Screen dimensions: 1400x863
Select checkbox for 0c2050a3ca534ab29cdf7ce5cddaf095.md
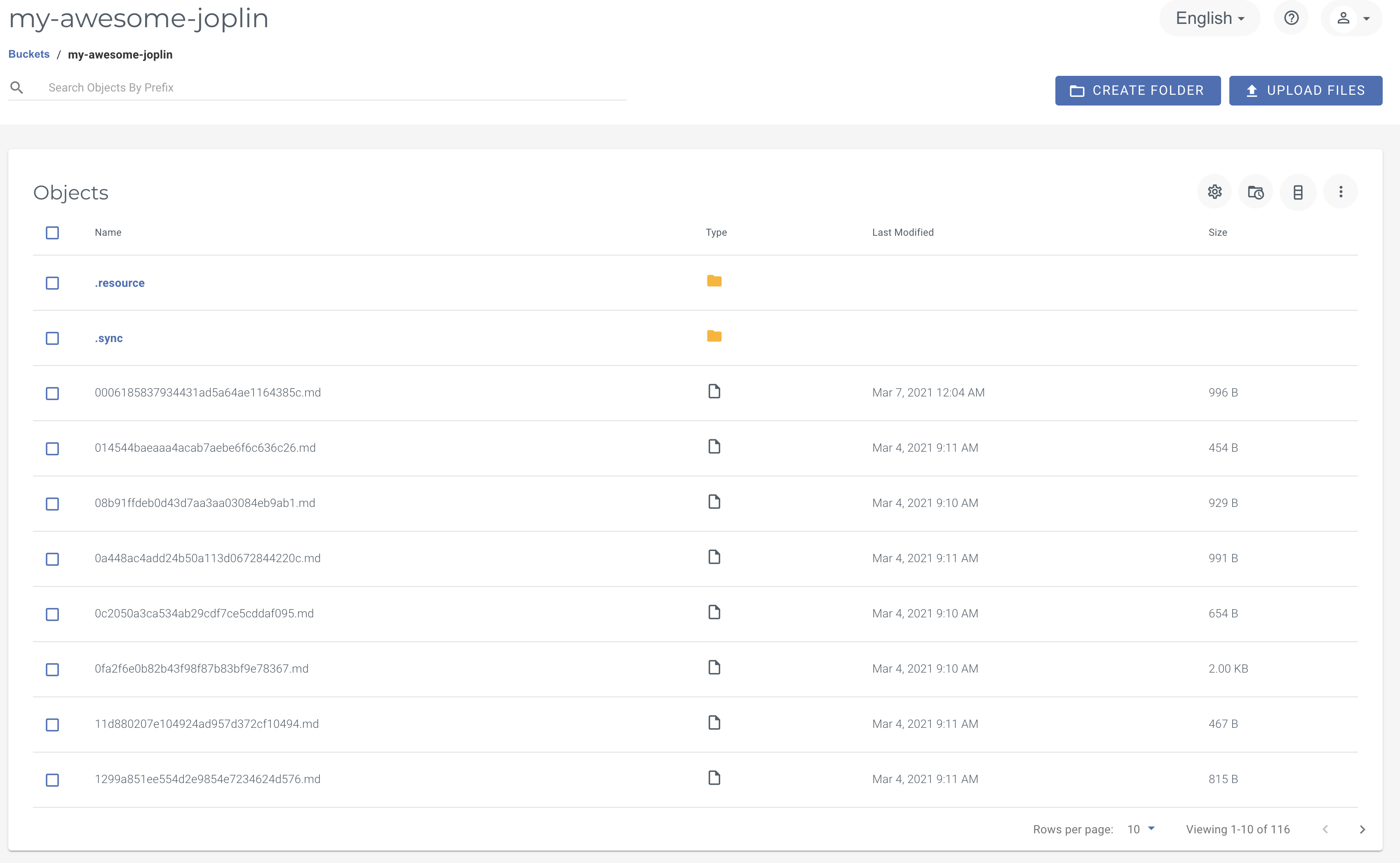(x=52, y=615)
